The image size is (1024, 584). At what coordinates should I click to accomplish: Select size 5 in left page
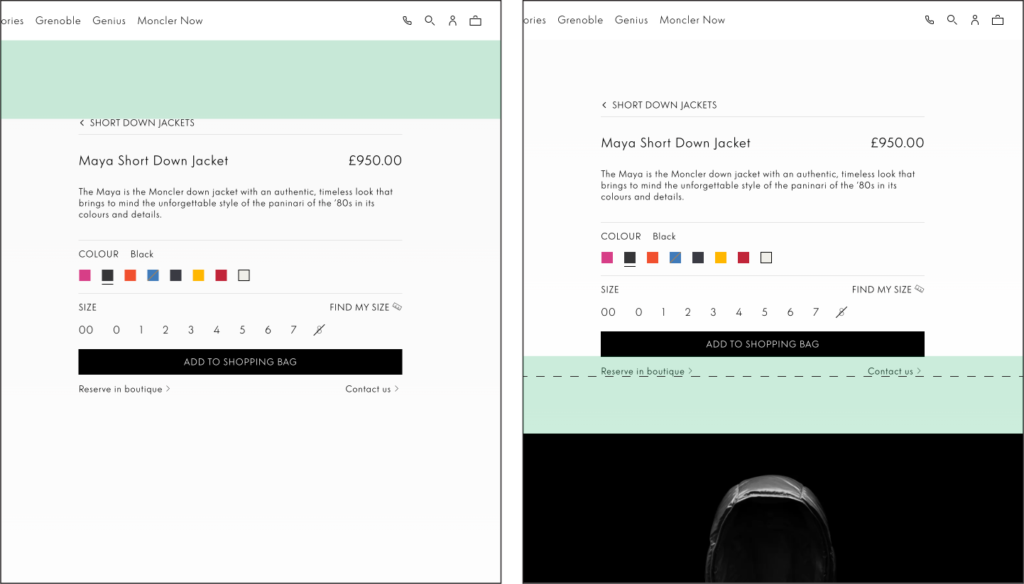242,330
